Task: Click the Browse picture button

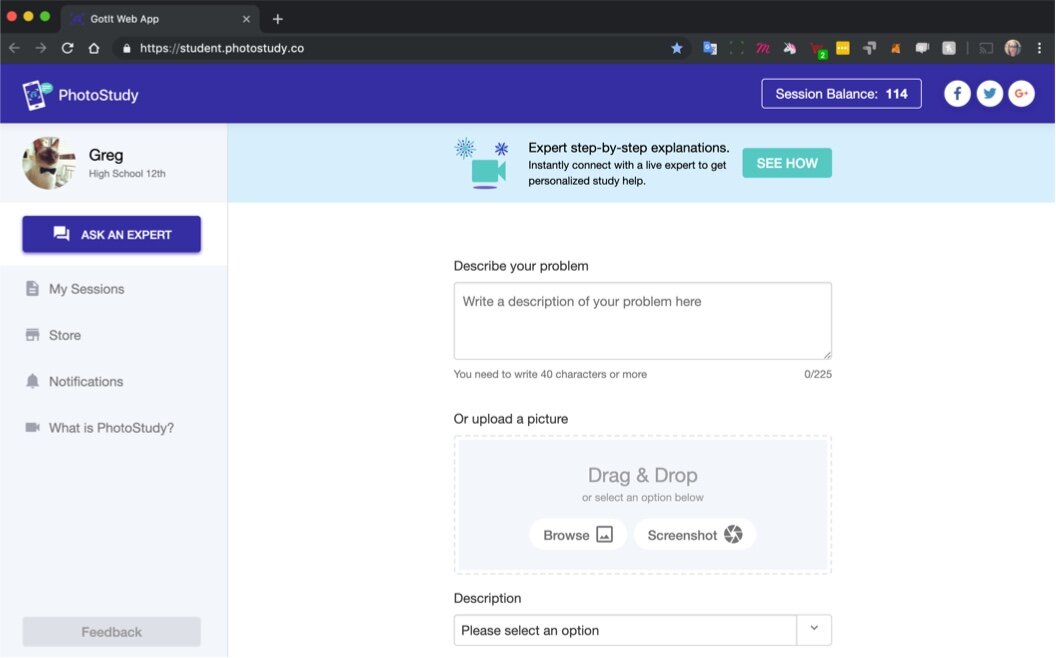Action: (x=578, y=535)
